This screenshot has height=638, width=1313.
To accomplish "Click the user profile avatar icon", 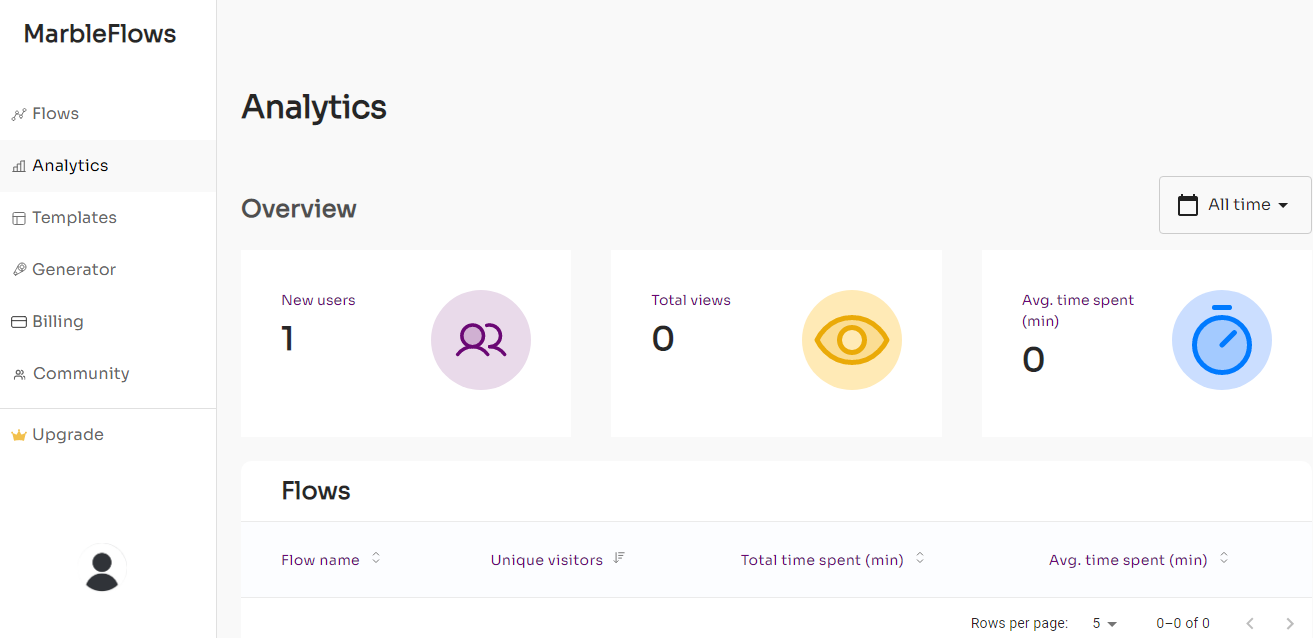I will 102,570.
